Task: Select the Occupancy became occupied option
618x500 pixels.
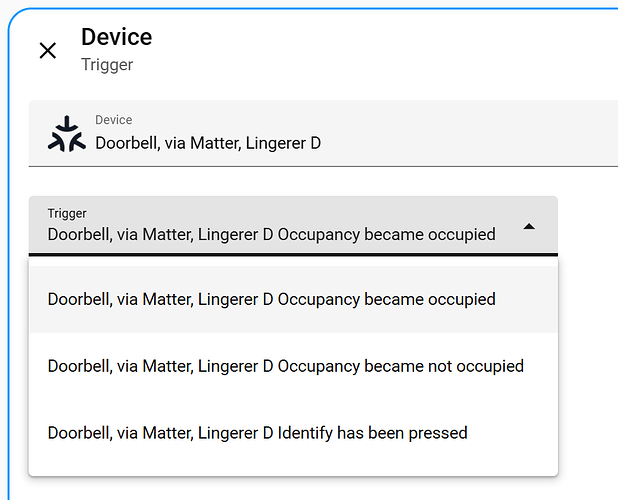Action: click(x=271, y=299)
